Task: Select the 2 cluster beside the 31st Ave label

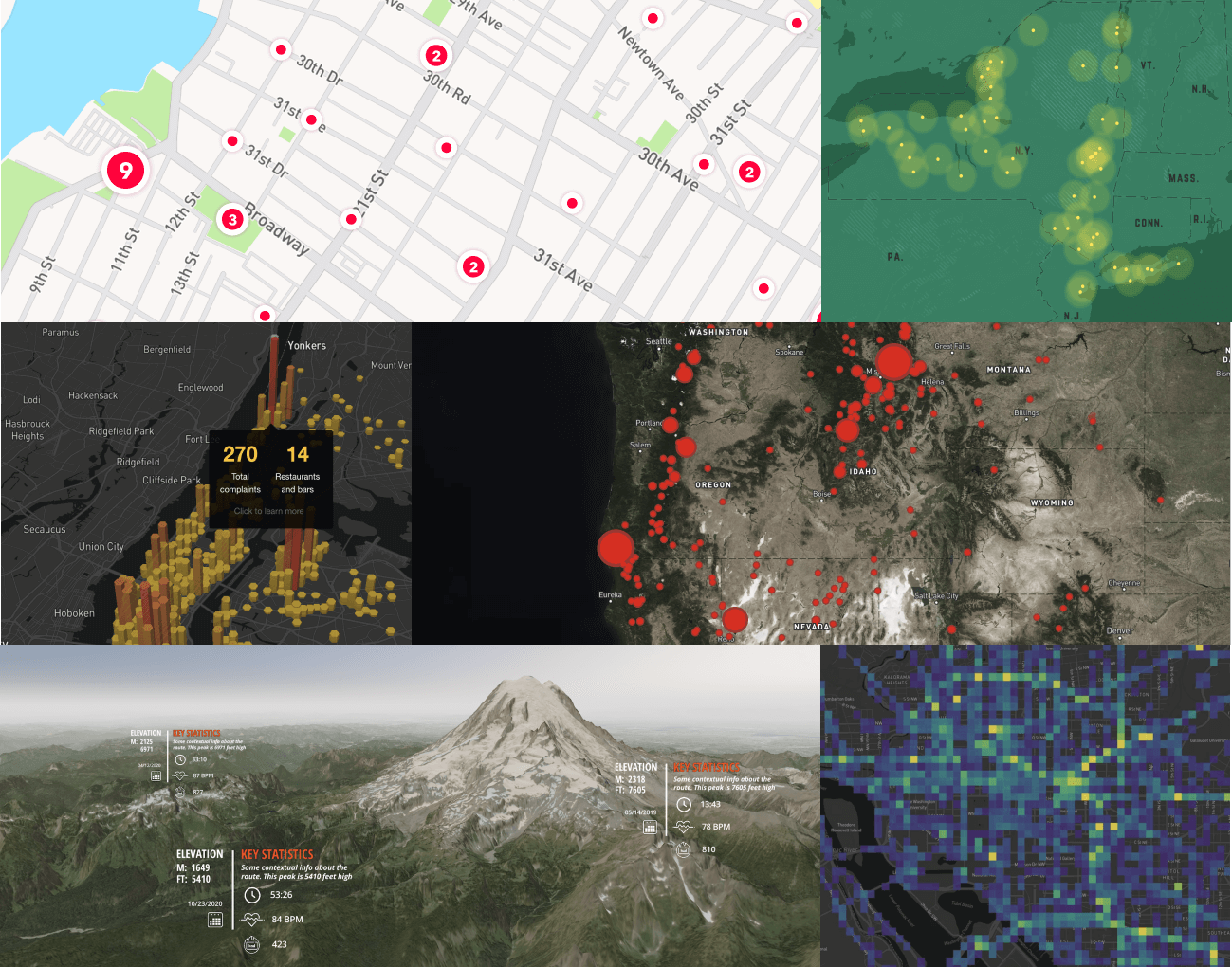Action: 473,267
